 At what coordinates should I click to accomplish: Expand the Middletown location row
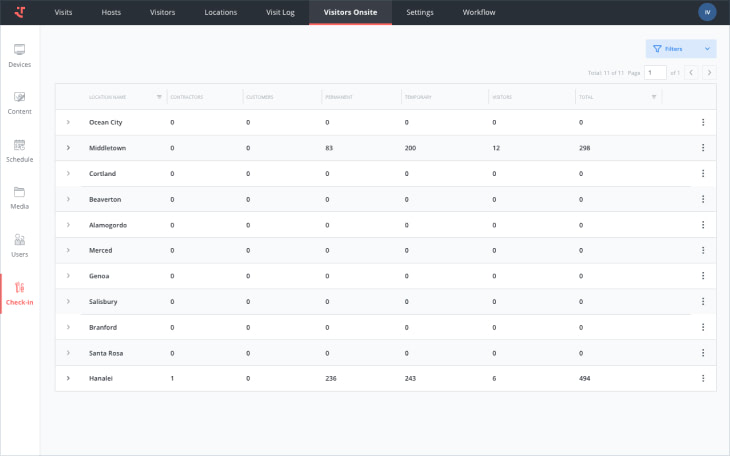pyautogui.click(x=68, y=148)
